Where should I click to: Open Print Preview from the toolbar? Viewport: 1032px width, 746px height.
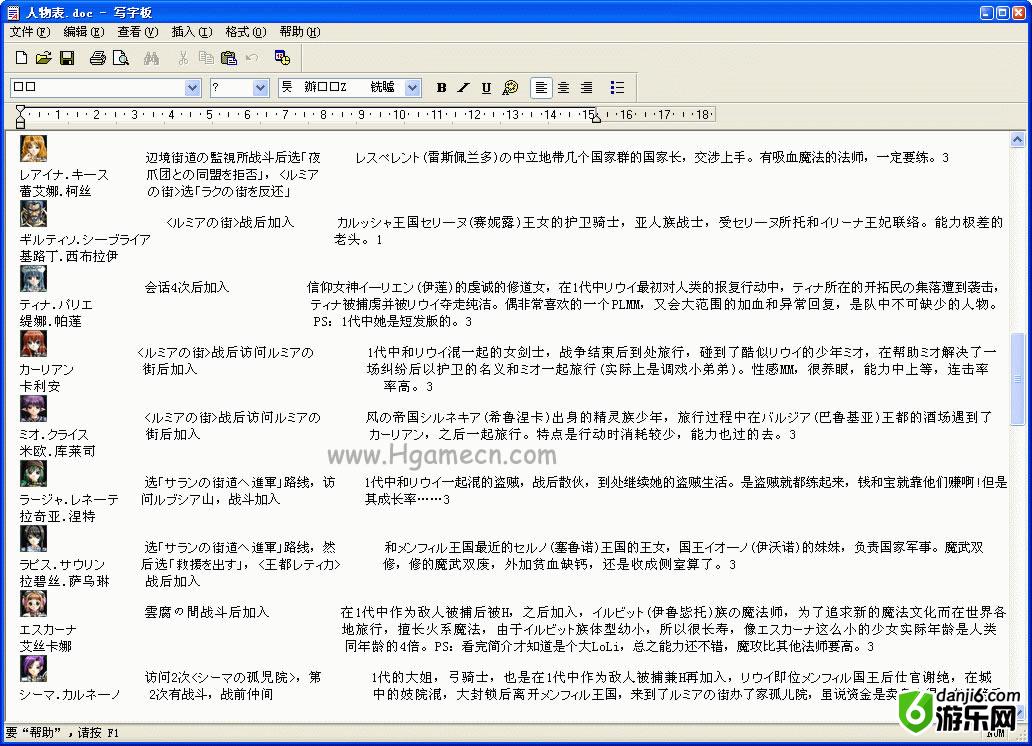coord(120,58)
